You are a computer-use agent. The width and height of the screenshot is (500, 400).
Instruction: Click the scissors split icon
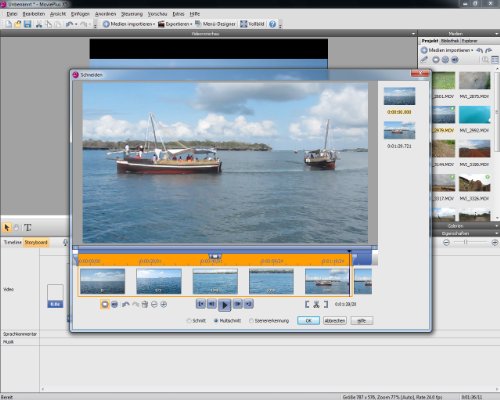coord(316,304)
